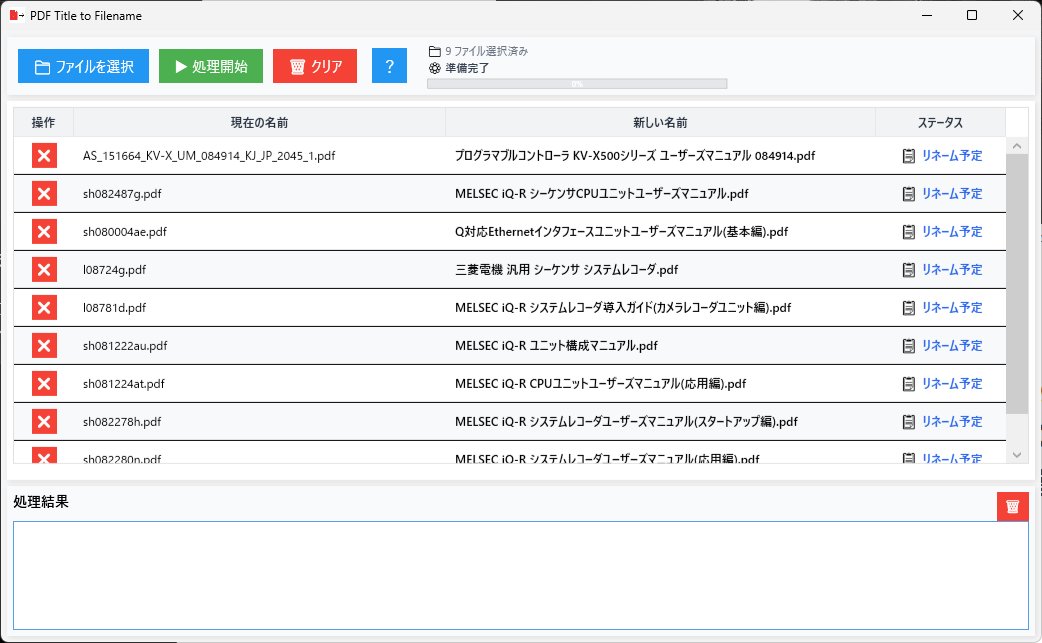Select filename sh081224at.pdf

124,383
